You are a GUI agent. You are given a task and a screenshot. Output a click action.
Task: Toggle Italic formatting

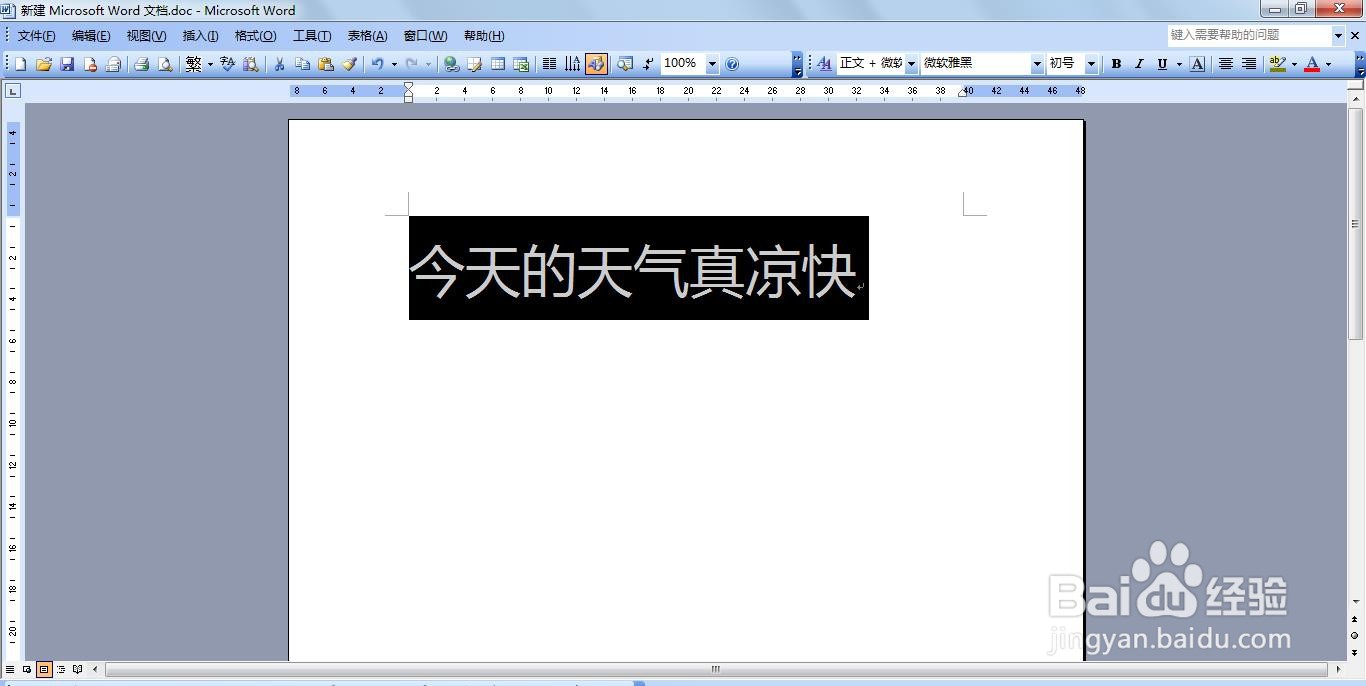(x=1139, y=64)
